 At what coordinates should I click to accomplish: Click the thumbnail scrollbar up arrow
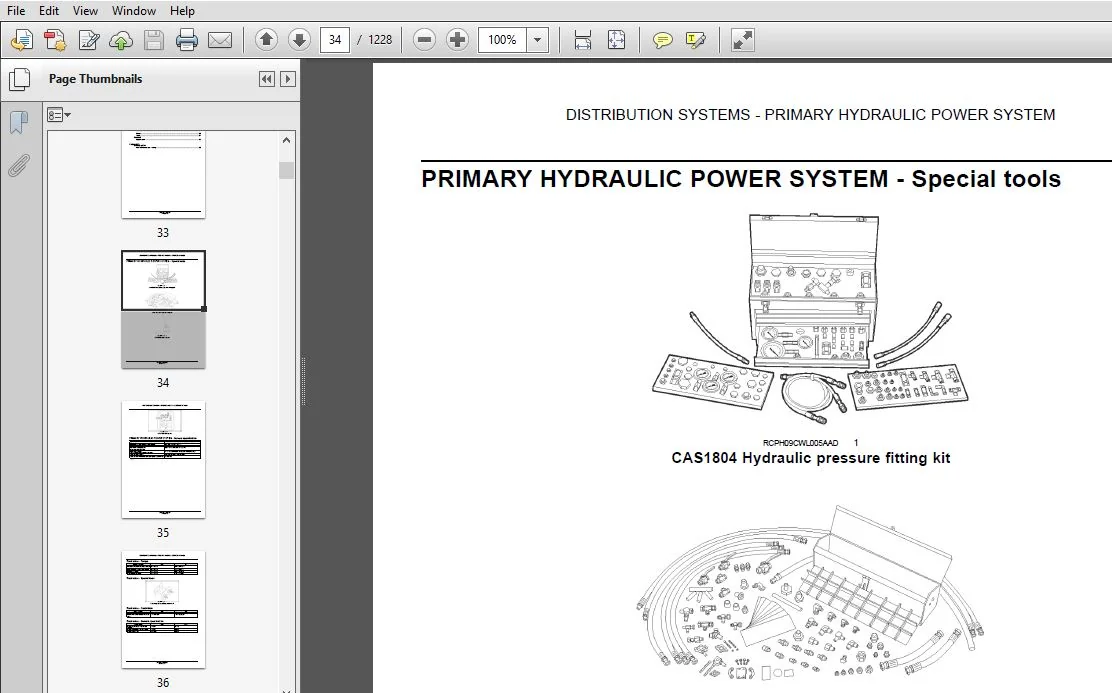[x=287, y=140]
